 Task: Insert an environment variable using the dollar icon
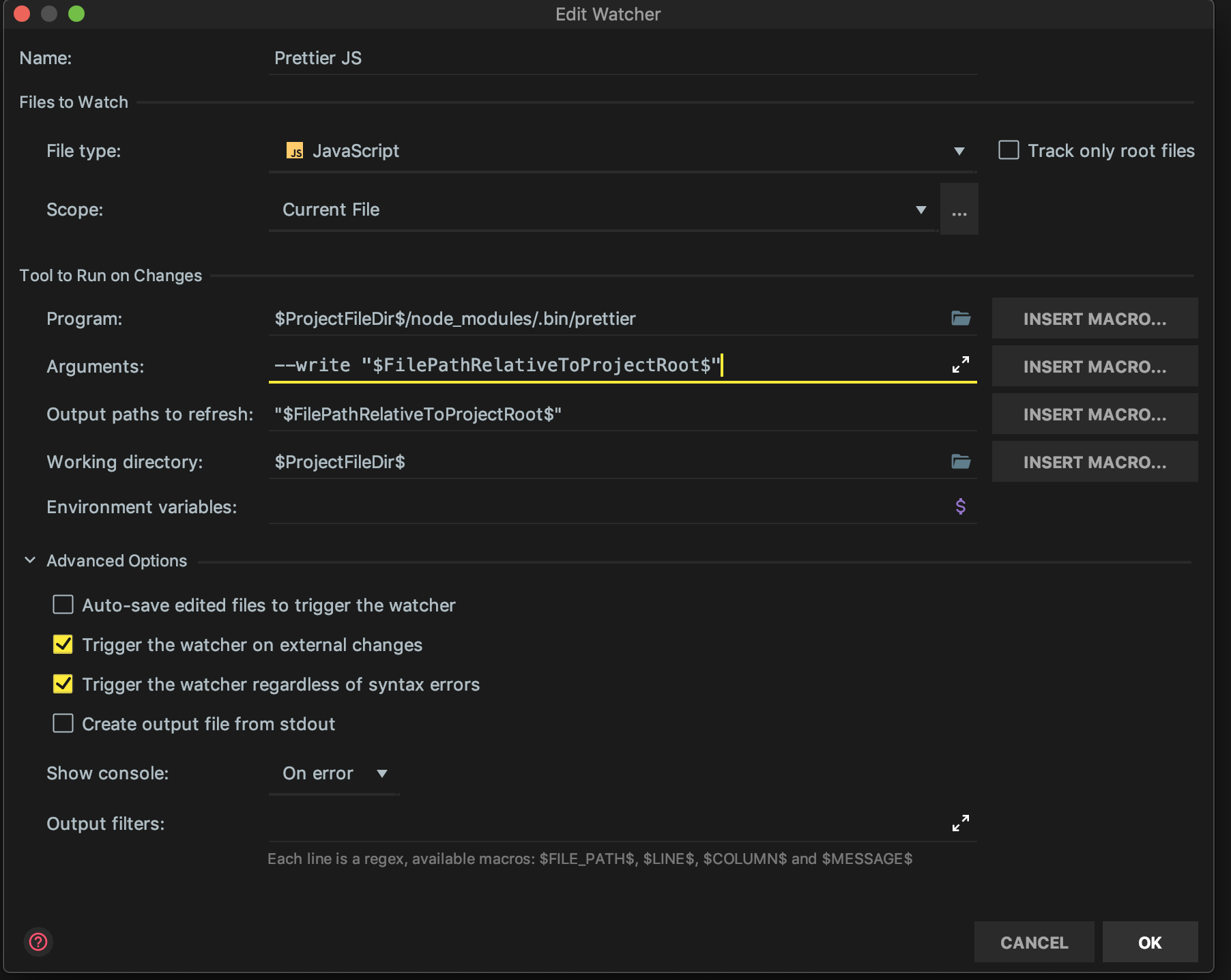960,506
